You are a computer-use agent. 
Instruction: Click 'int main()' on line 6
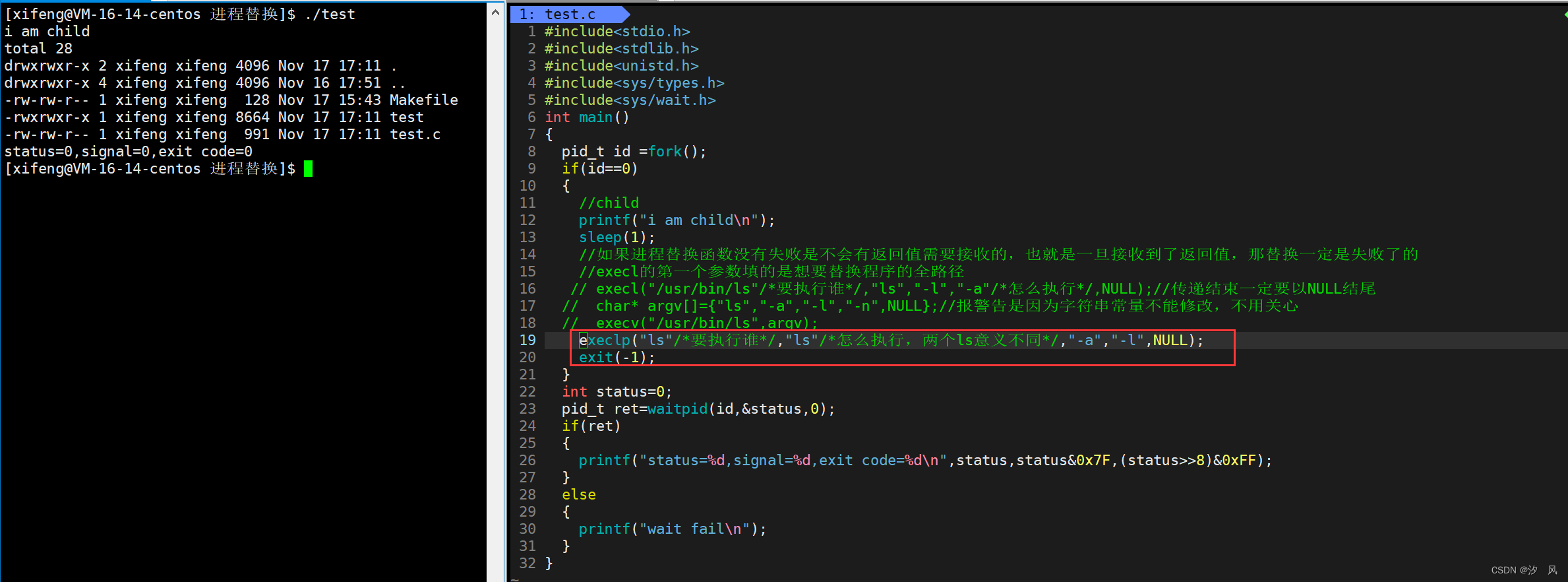[587, 117]
